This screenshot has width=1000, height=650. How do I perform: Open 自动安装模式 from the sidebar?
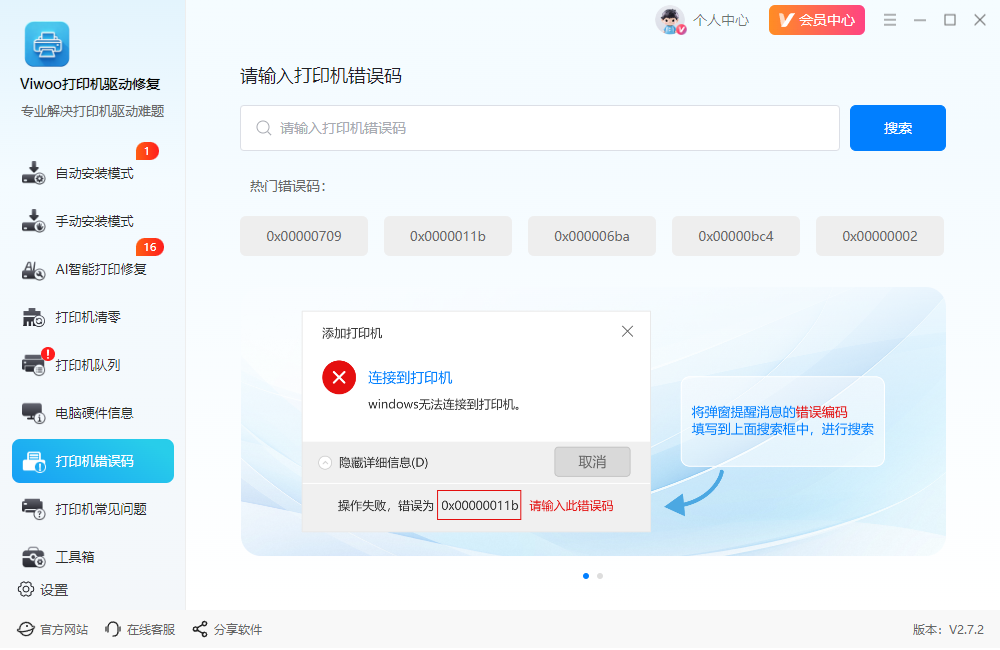click(92, 174)
